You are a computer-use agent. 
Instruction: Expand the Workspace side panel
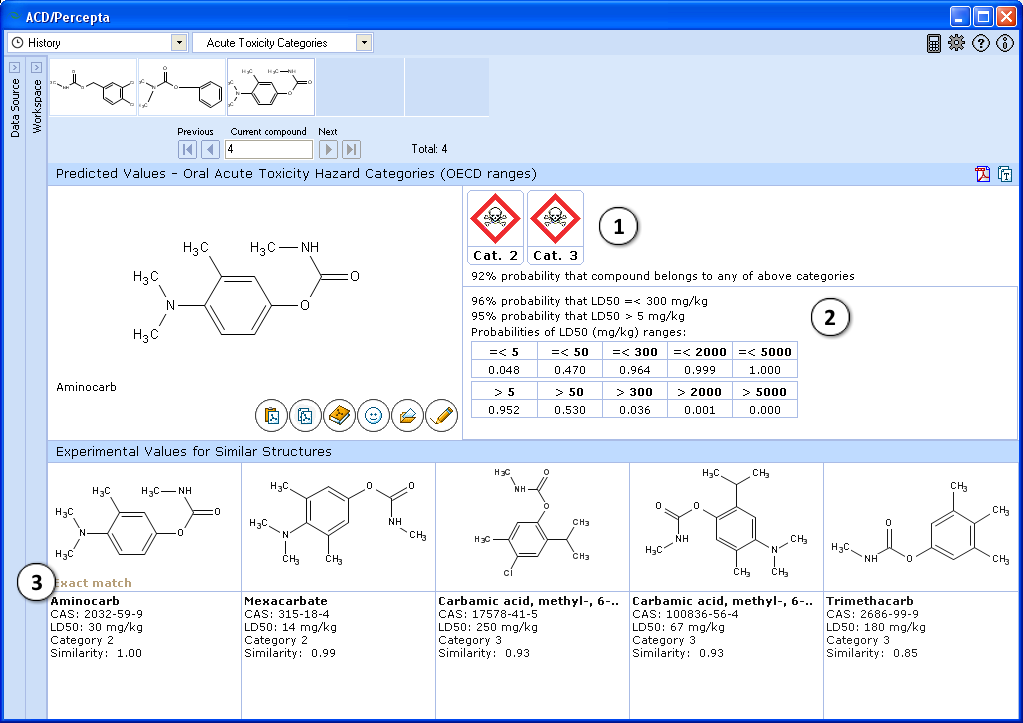(37, 67)
